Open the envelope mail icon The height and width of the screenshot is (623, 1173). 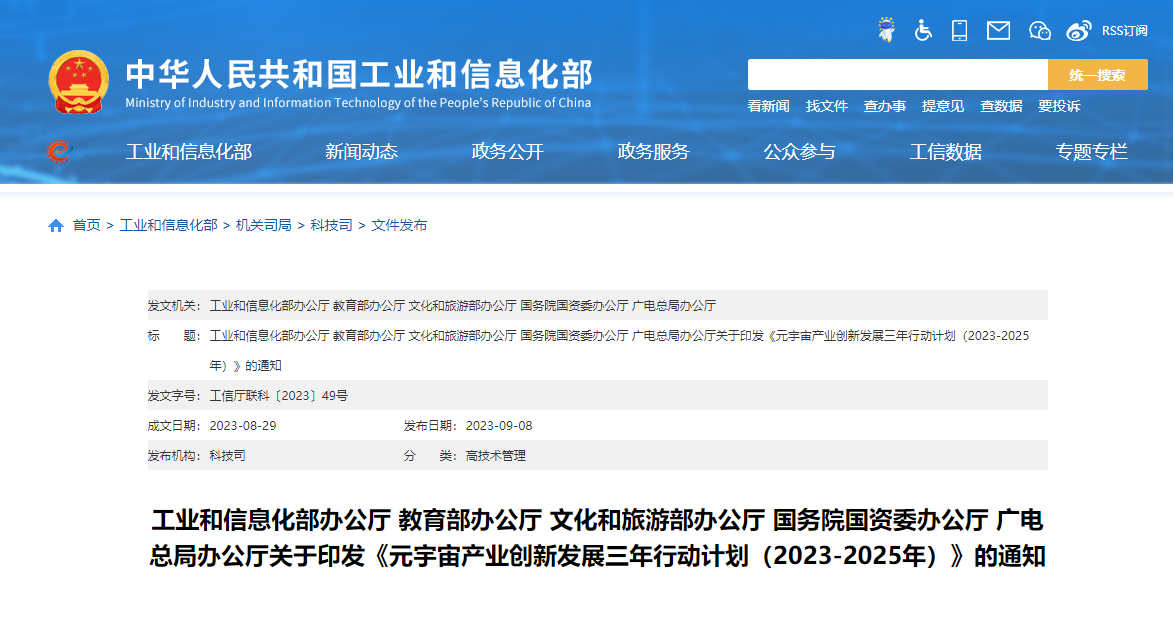[998, 30]
